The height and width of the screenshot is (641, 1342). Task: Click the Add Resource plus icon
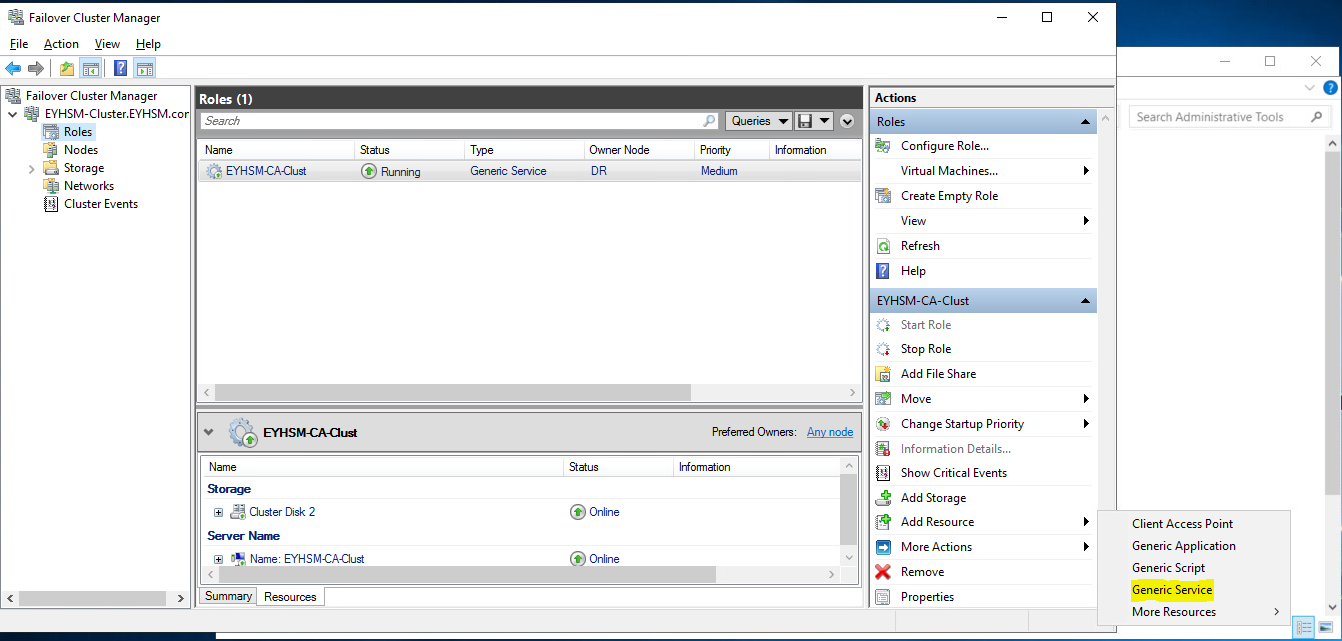pyautogui.click(x=883, y=522)
